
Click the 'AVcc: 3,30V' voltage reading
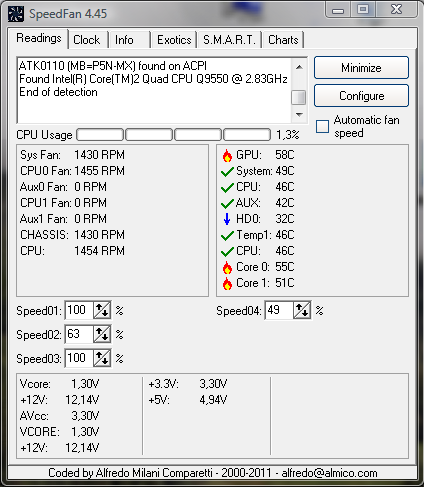point(59,416)
